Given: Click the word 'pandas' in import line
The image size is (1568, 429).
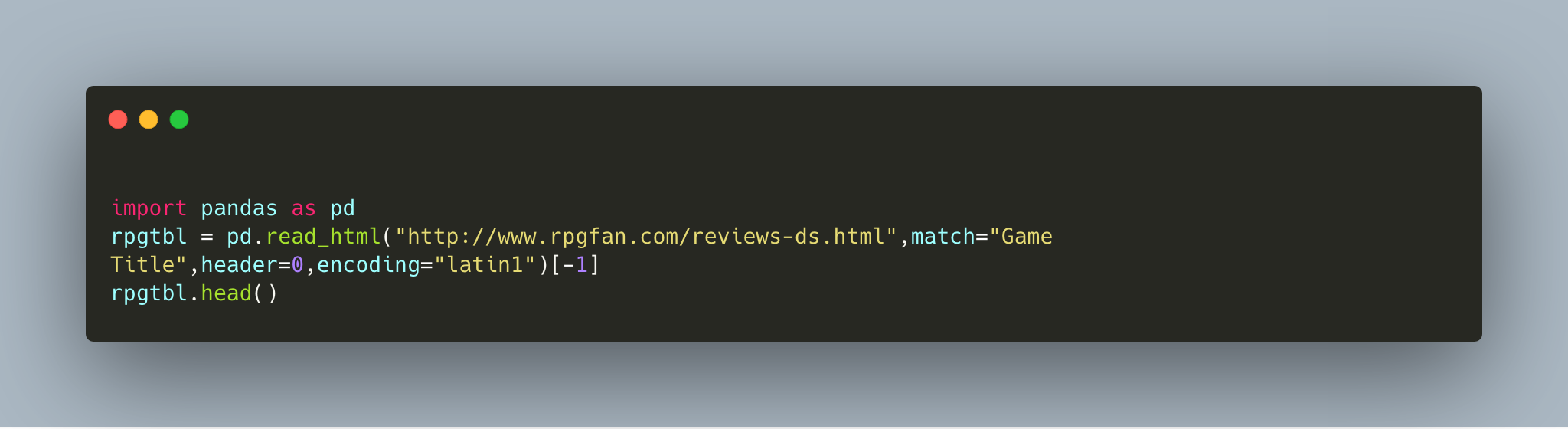Looking at the screenshot, I should (x=239, y=208).
